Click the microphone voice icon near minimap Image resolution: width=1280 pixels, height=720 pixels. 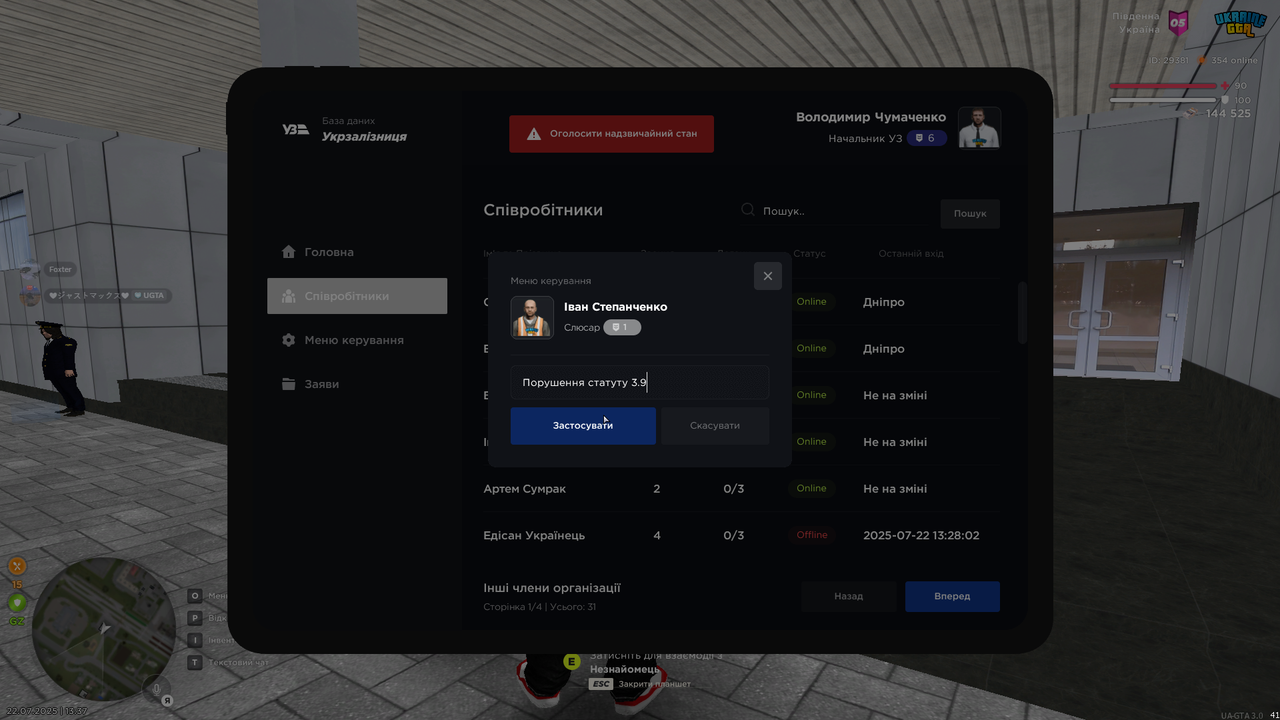pyautogui.click(x=155, y=687)
